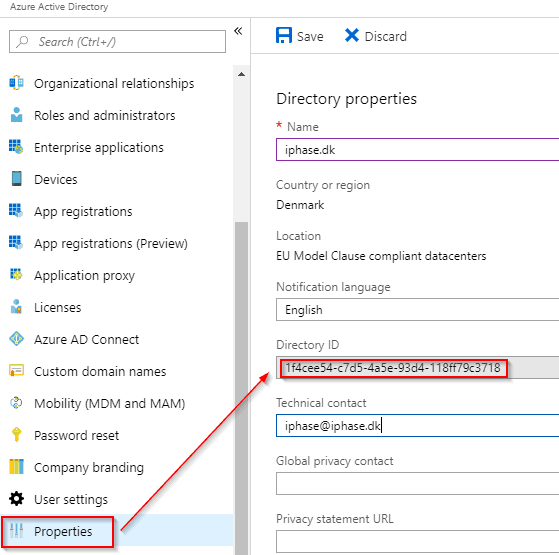559x555 pixels.
Task: Click the Global privacy contact field
Action: (417, 483)
